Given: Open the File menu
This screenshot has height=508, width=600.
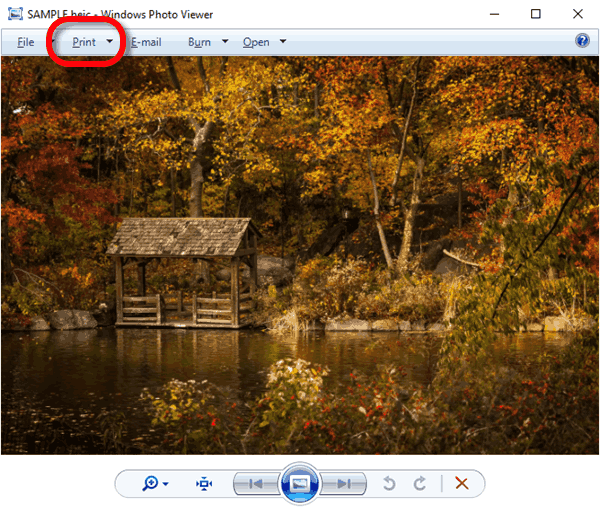Looking at the screenshot, I should coord(26,42).
